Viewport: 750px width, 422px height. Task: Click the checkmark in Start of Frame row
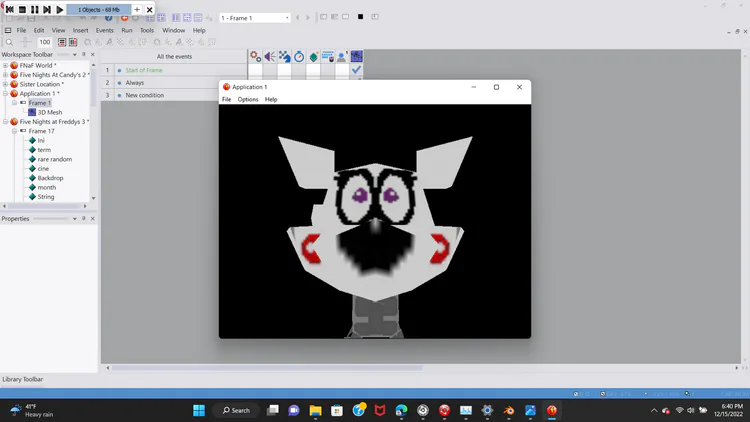(356, 70)
